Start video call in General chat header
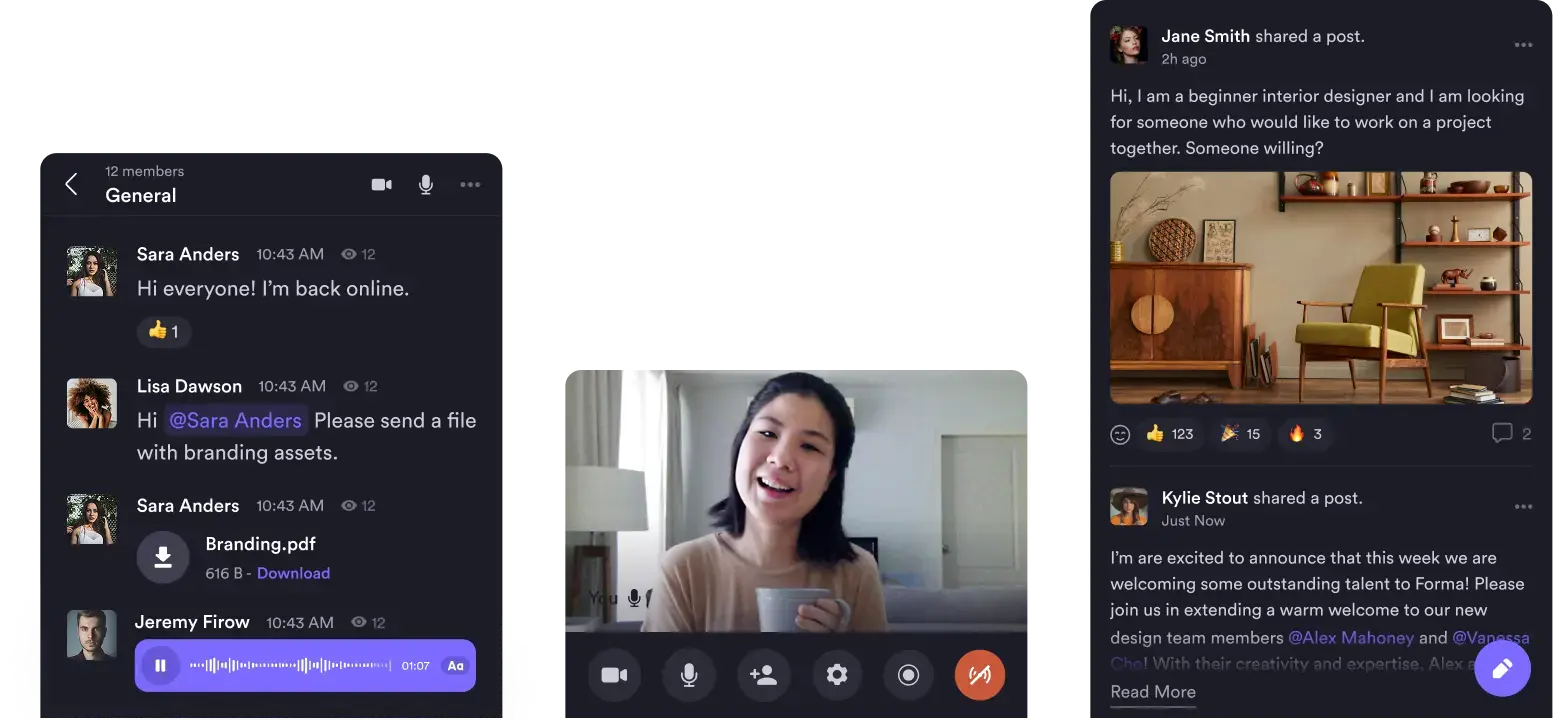Screen dimensions: 1553x720 [x=381, y=185]
